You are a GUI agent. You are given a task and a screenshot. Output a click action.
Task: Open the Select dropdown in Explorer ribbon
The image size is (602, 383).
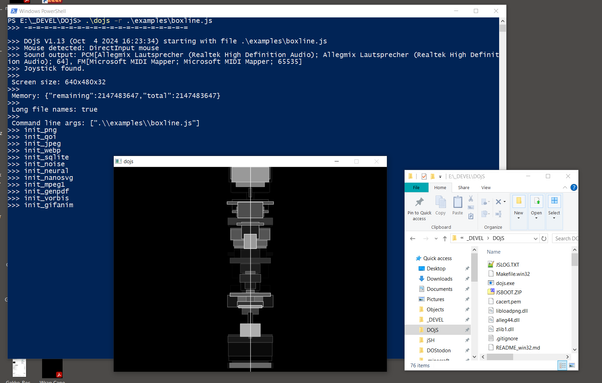pos(554,208)
